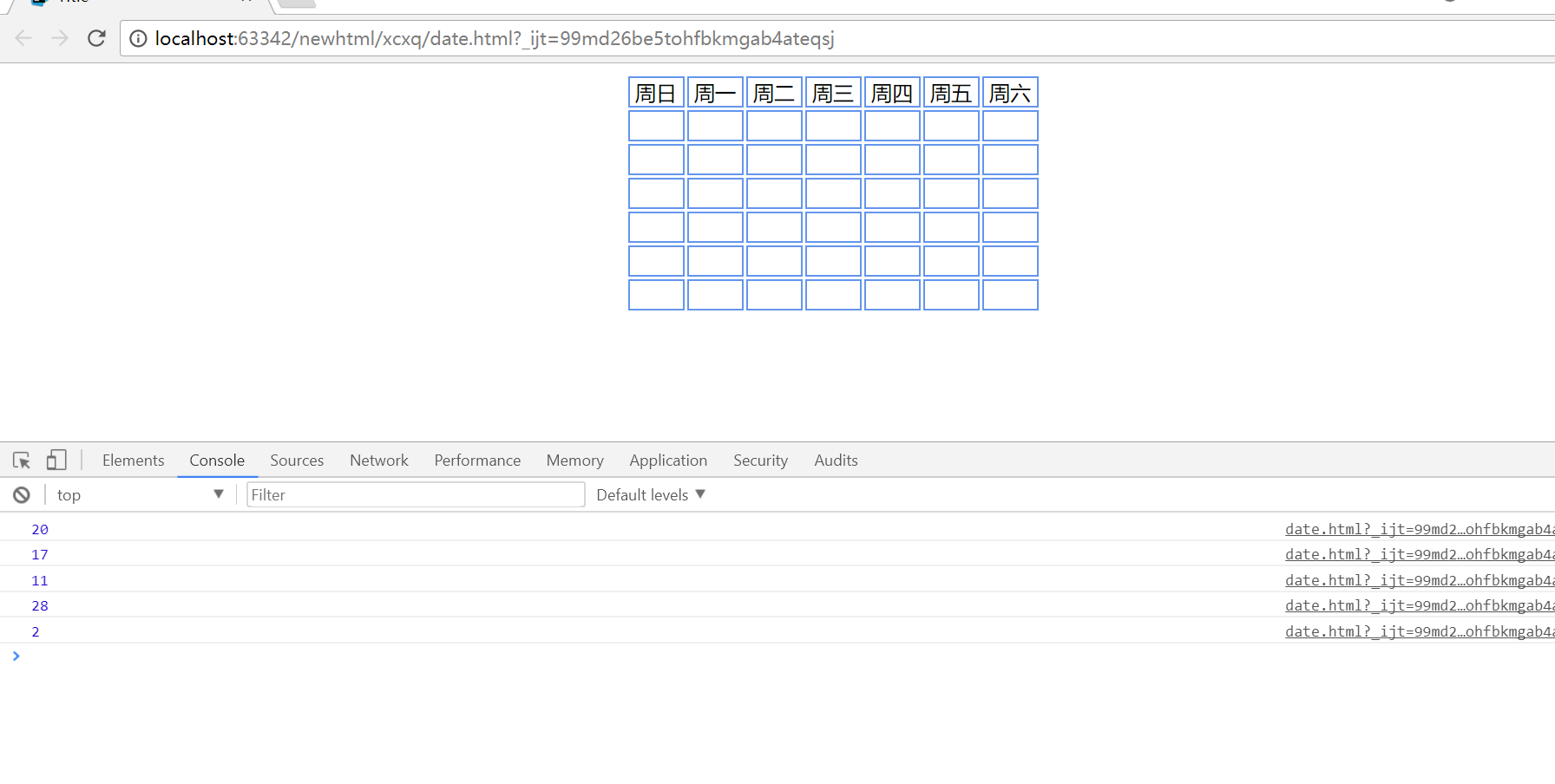Click the browser back arrow

pos(23,38)
